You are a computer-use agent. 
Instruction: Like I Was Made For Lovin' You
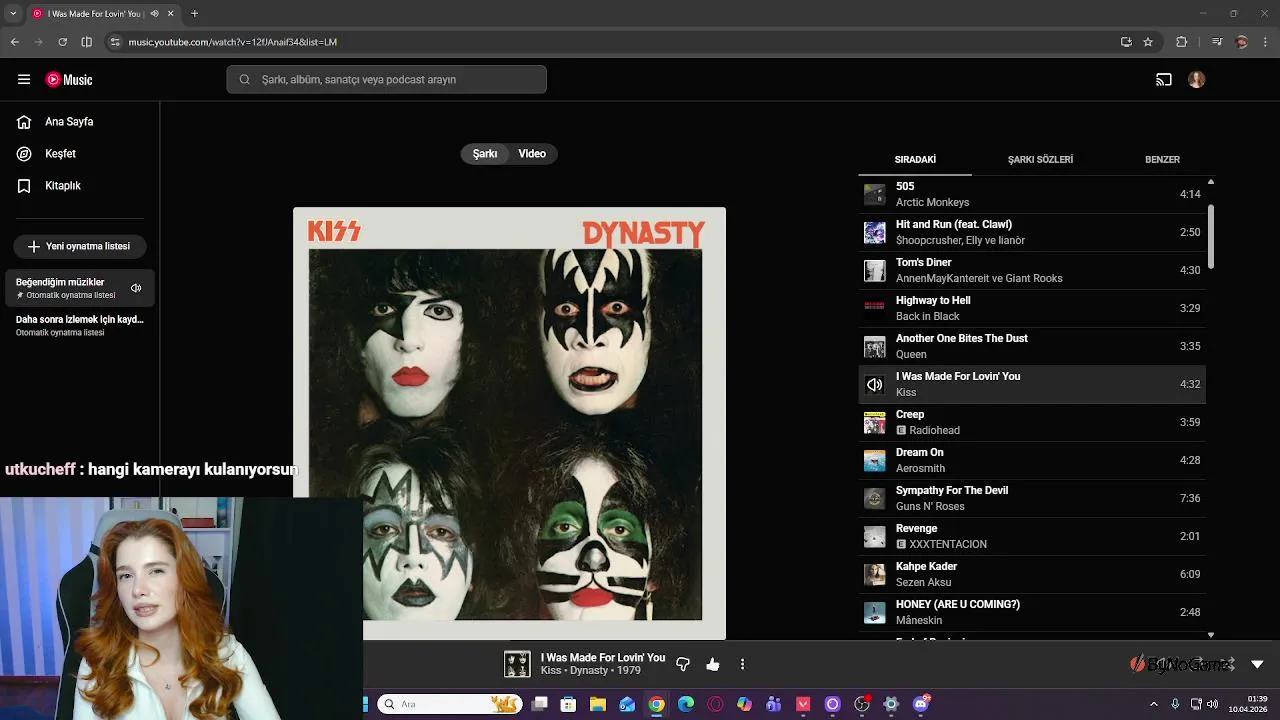point(713,664)
